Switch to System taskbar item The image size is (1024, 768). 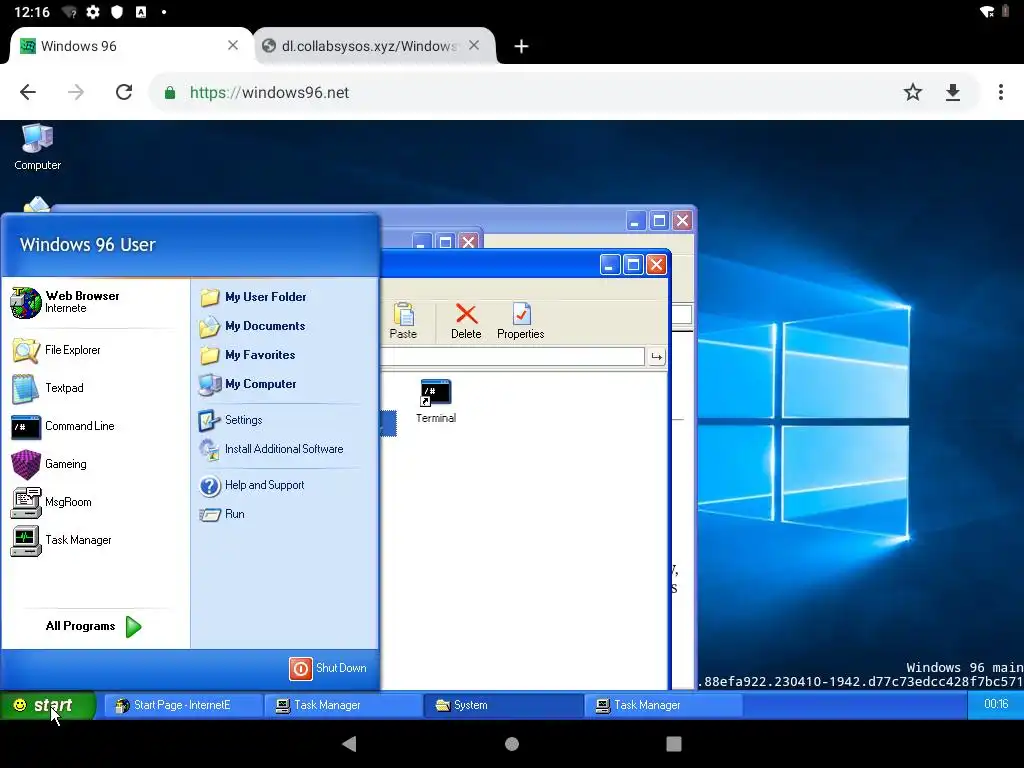click(x=503, y=705)
